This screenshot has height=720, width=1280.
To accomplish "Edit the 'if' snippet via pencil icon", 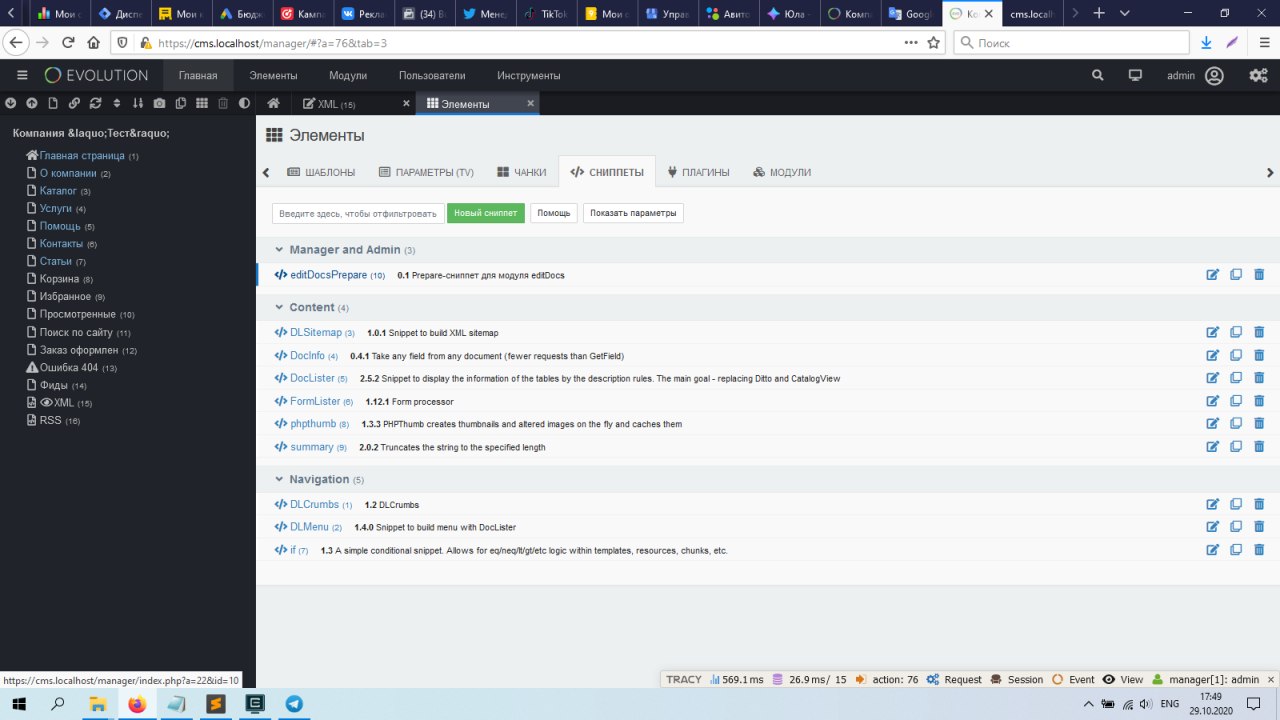I will click(1213, 550).
